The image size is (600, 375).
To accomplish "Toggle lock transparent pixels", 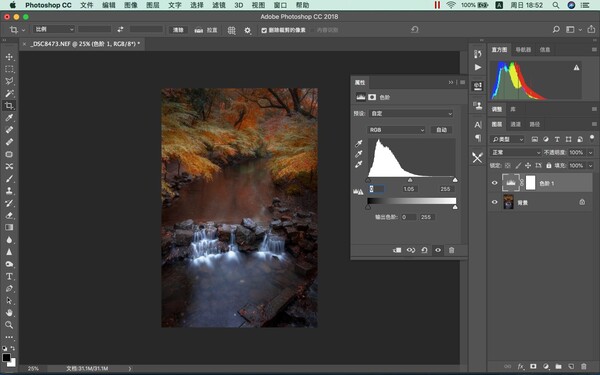I will point(507,165).
